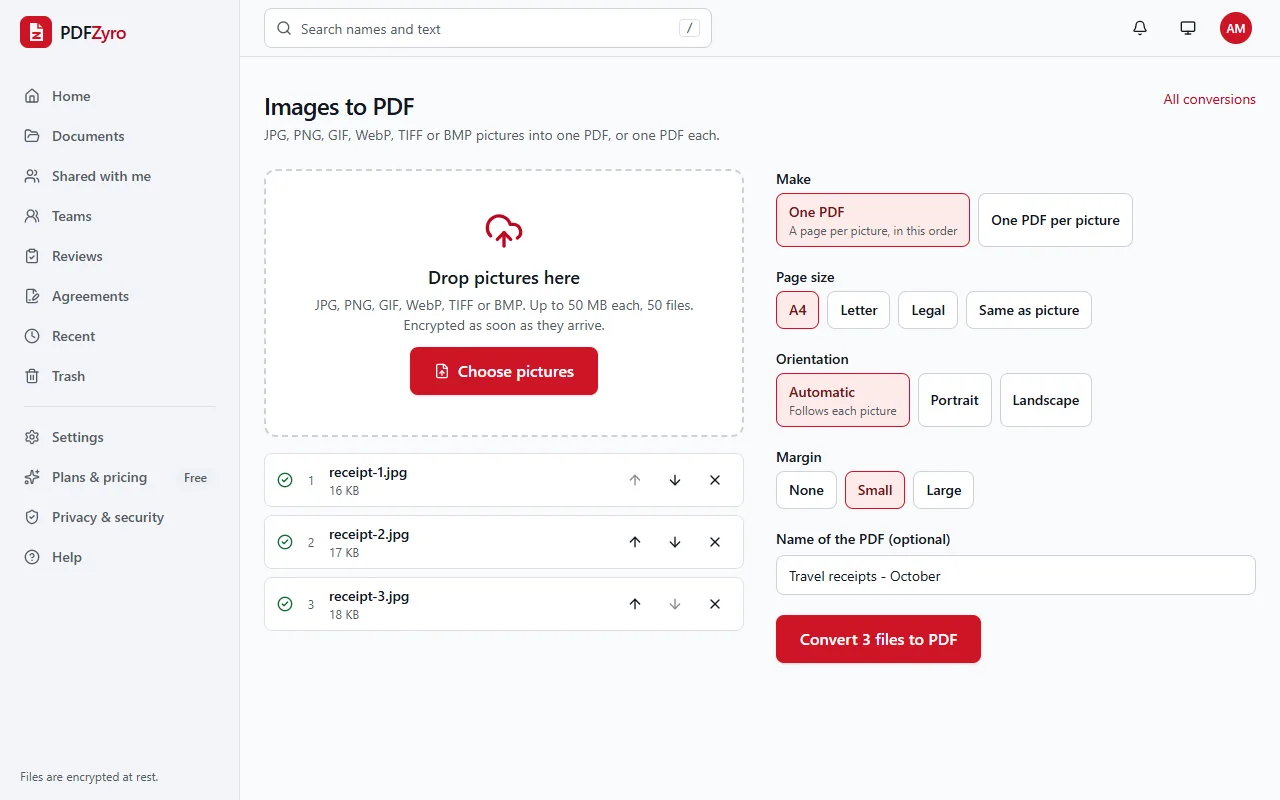Remove receipt-1.jpg from the list

tap(715, 480)
